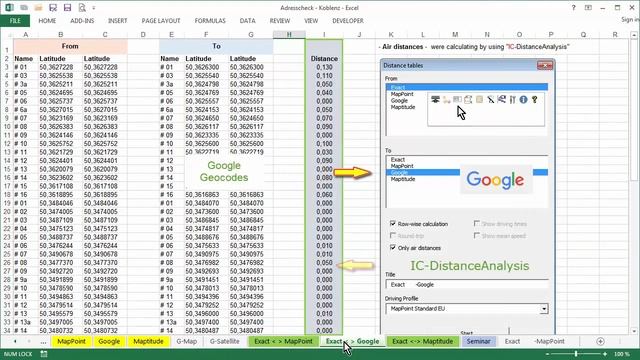Click the Title input field in dialog
The width and height of the screenshot is (640, 360).
[467, 284]
